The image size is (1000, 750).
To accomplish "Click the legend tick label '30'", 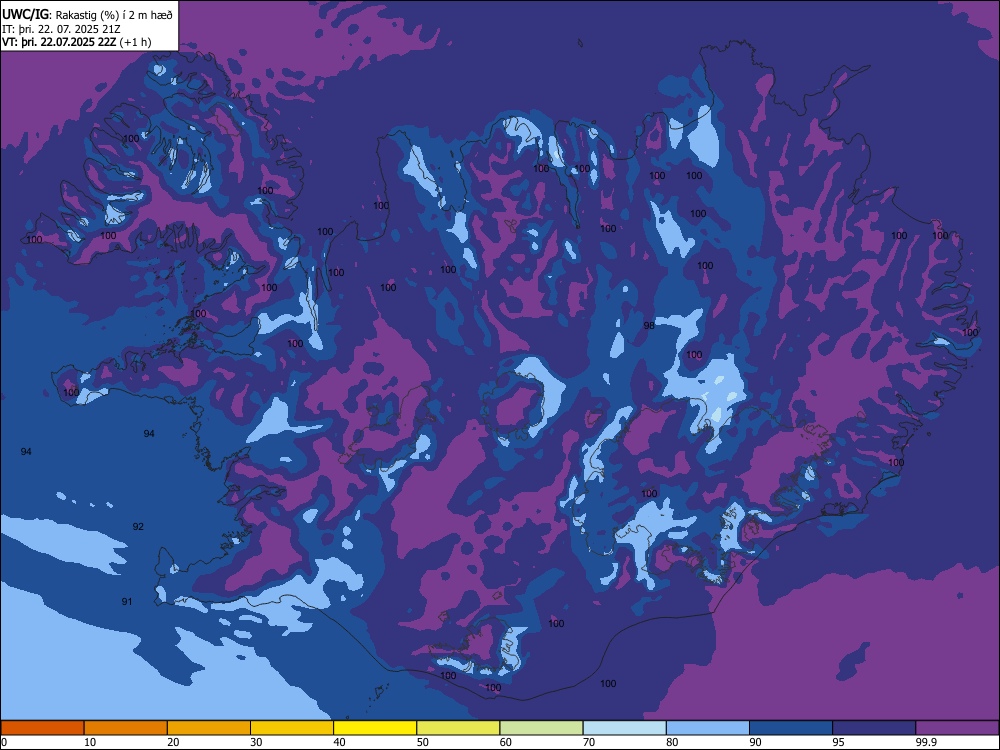I will click(x=256, y=742).
